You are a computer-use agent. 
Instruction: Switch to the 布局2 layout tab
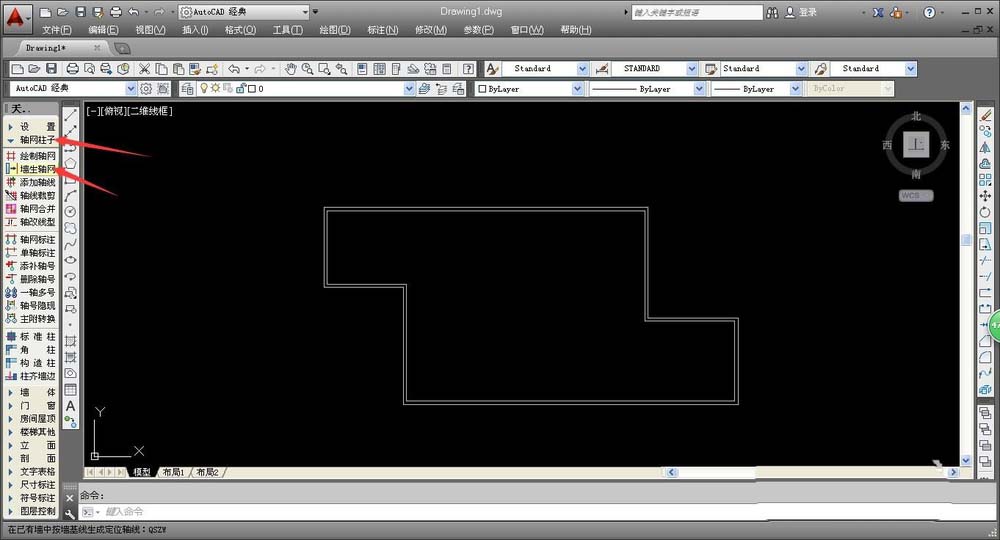[x=207, y=472]
